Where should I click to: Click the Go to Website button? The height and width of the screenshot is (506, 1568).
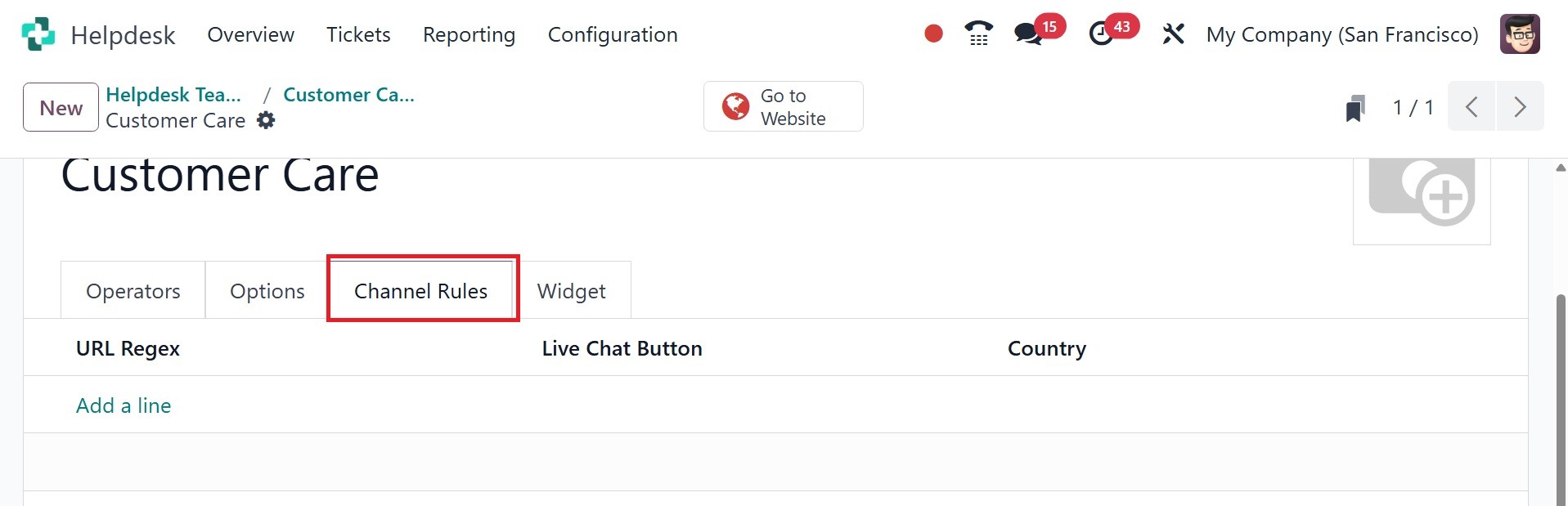[783, 106]
